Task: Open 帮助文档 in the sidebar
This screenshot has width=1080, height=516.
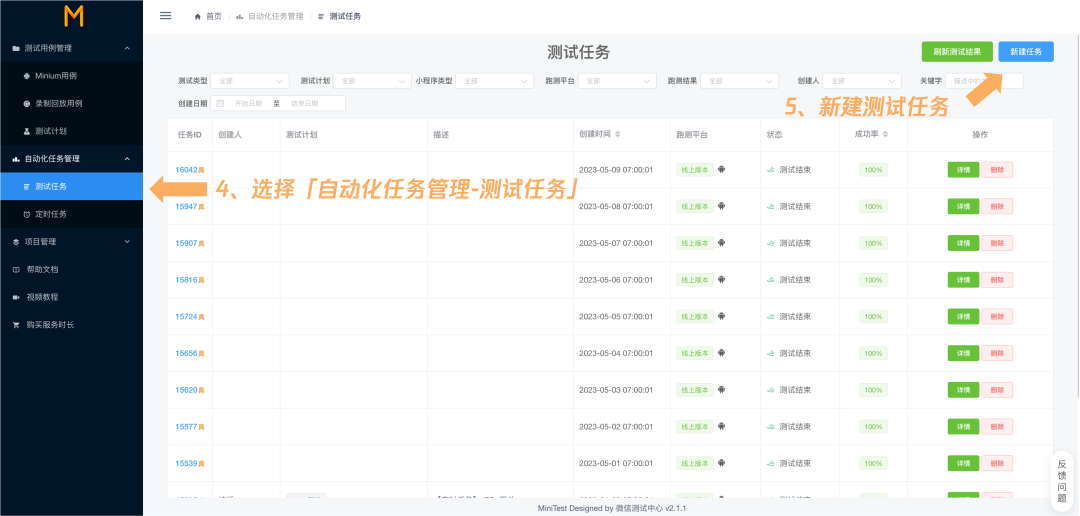Action: click(72, 269)
